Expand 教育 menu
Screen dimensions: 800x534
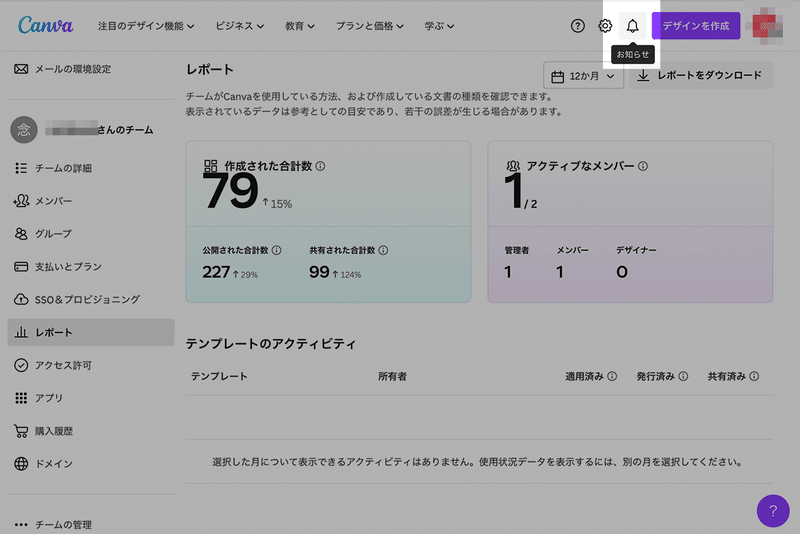click(x=299, y=26)
